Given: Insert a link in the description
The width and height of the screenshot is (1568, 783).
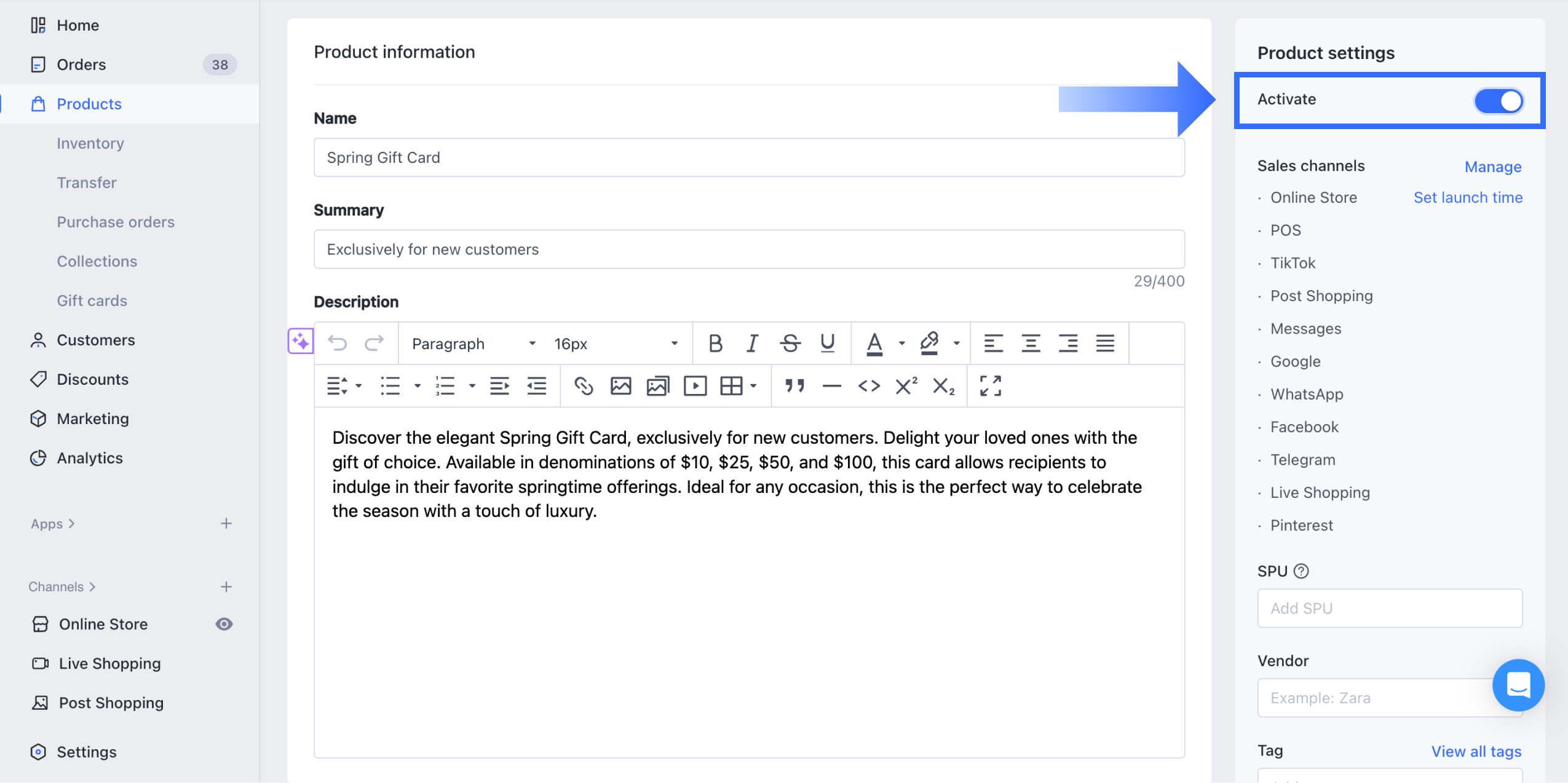Looking at the screenshot, I should pyautogui.click(x=583, y=386).
